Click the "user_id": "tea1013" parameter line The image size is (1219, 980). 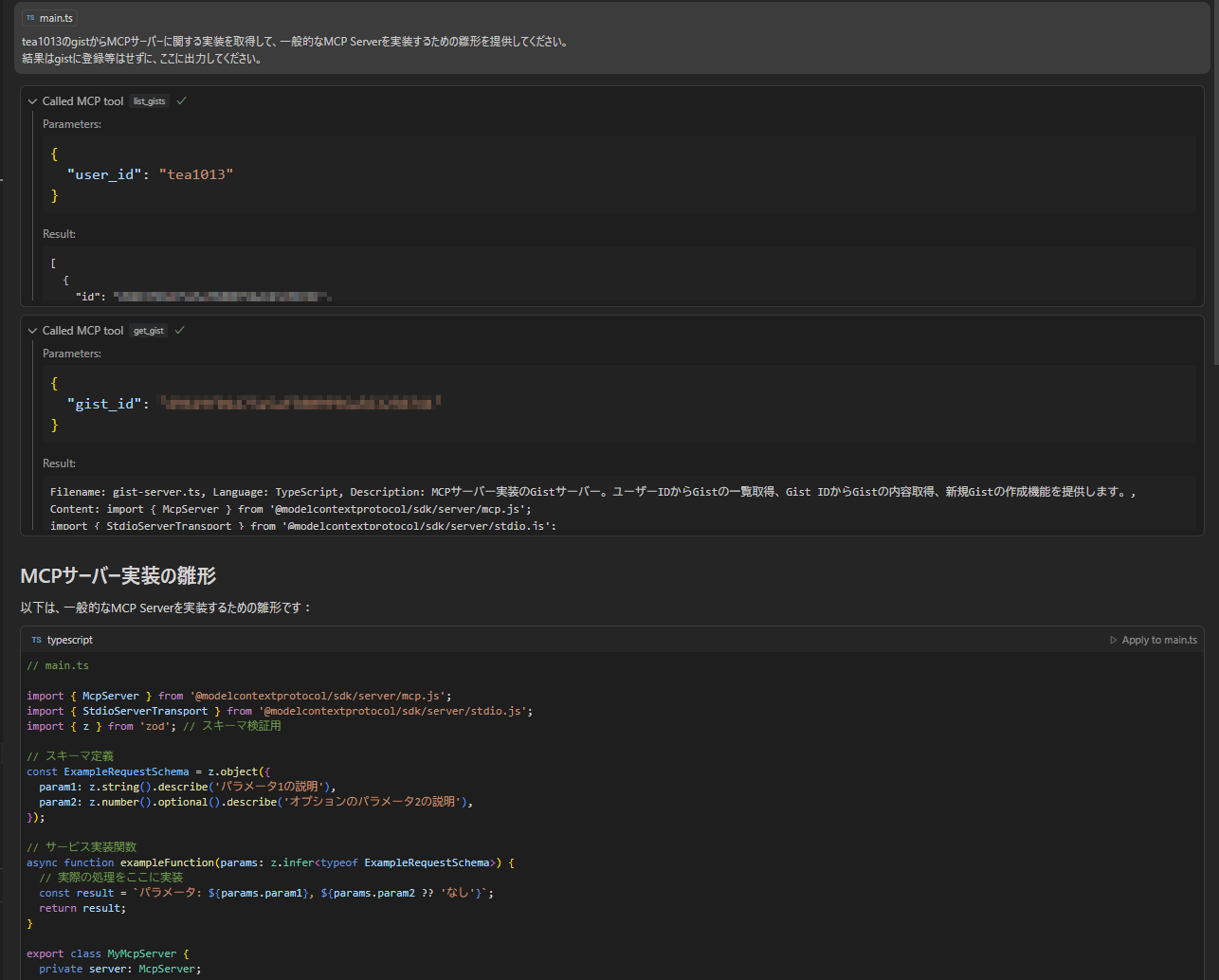[150, 174]
